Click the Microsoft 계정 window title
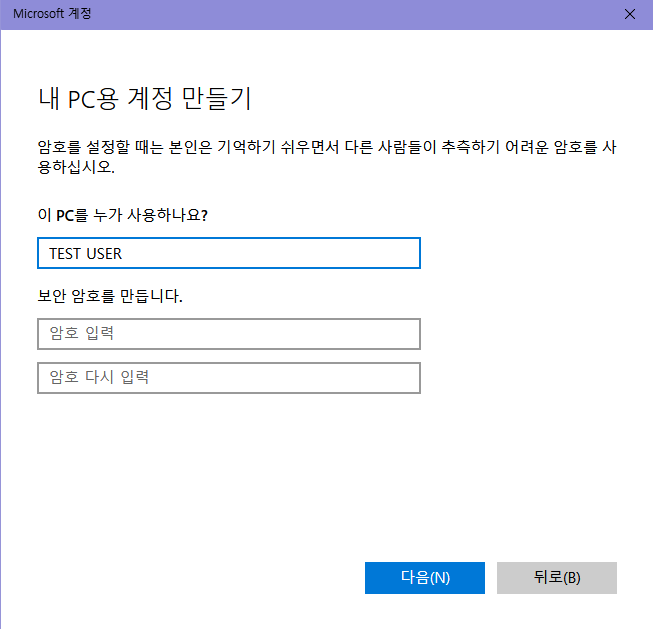Image resolution: width=653 pixels, height=629 pixels. click(x=52, y=14)
